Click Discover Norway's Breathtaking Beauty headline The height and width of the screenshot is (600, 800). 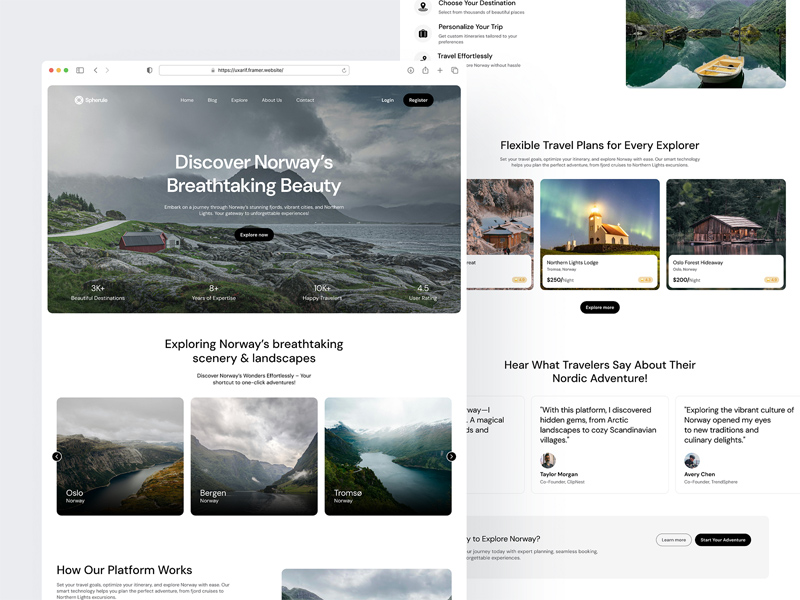tap(254, 174)
